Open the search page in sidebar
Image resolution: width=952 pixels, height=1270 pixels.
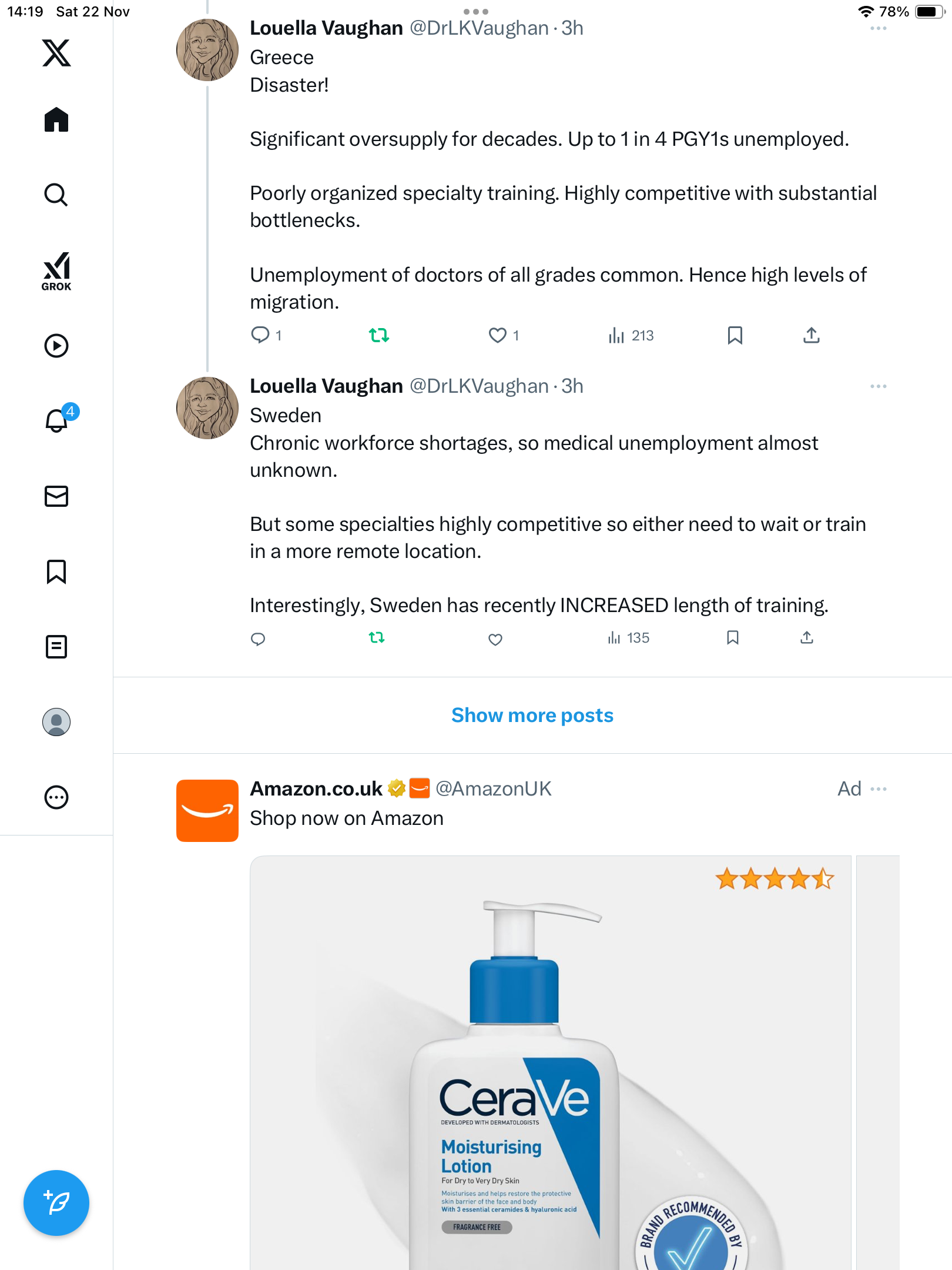56,195
